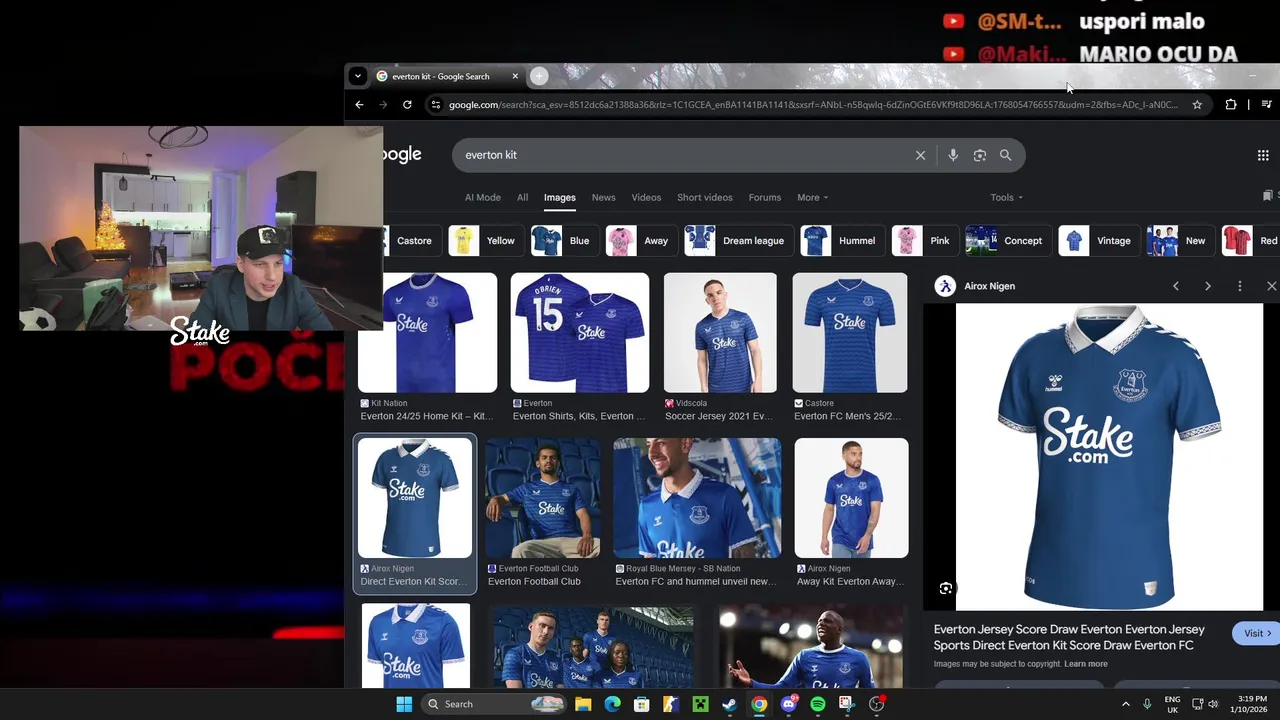This screenshot has height=720, width=1280.
Task: Open Everton Jersey Score Draw title link
Action: 1069,637
